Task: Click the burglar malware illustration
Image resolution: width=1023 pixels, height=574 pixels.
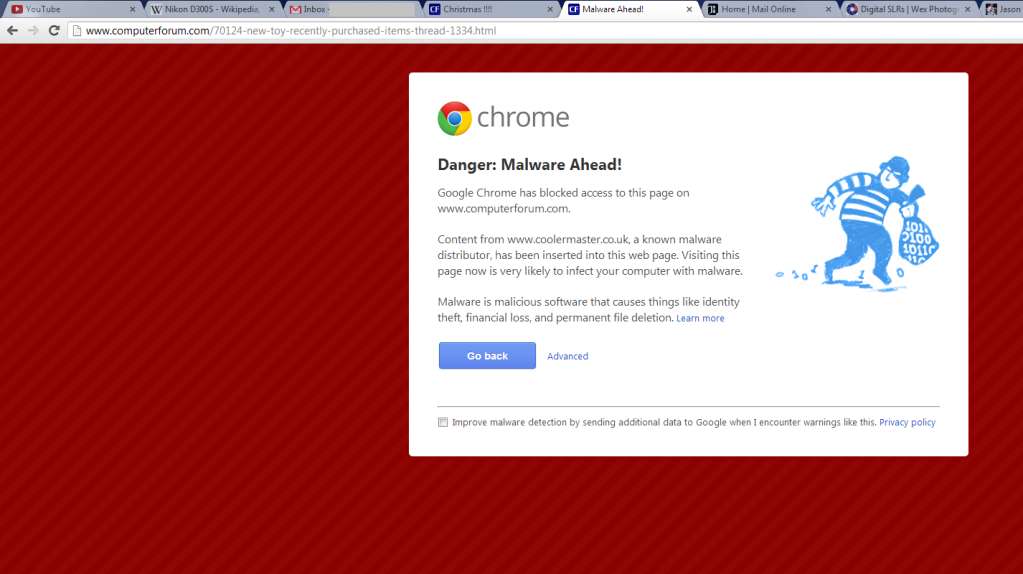Action: pyautogui.click(x=857, y=223)
